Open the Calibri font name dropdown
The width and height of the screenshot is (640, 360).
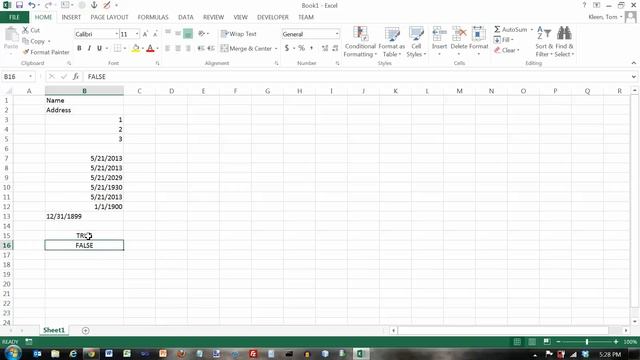tap(116, 34)
